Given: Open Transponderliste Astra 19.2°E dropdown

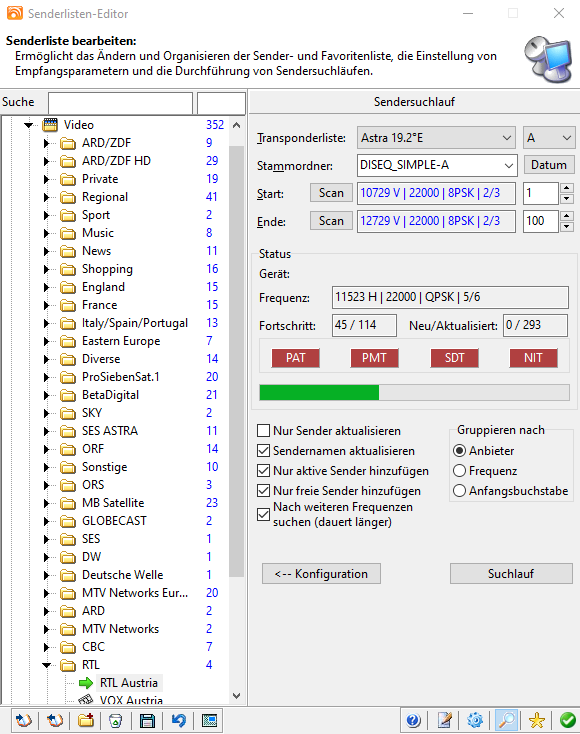Looking at the screenshot, I should (436, 138).
